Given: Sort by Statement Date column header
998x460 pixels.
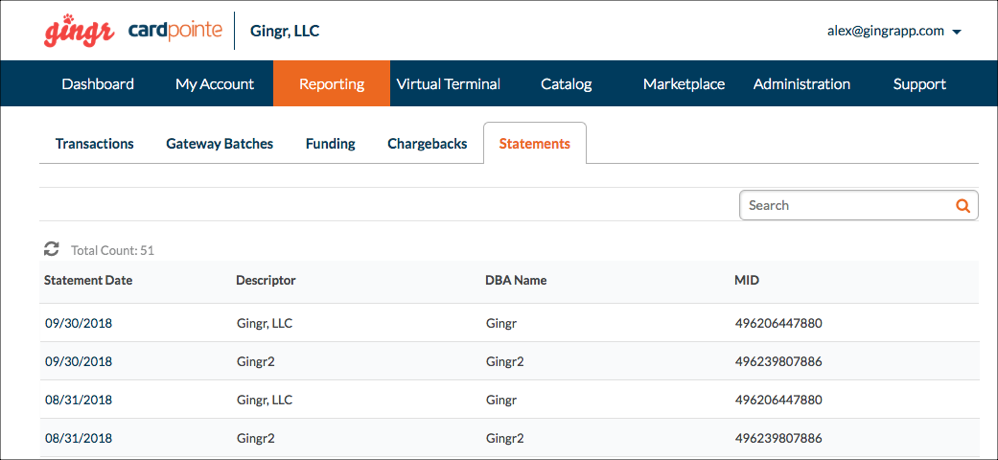Looking at the screenshot, I should click(x=88, y=280).
